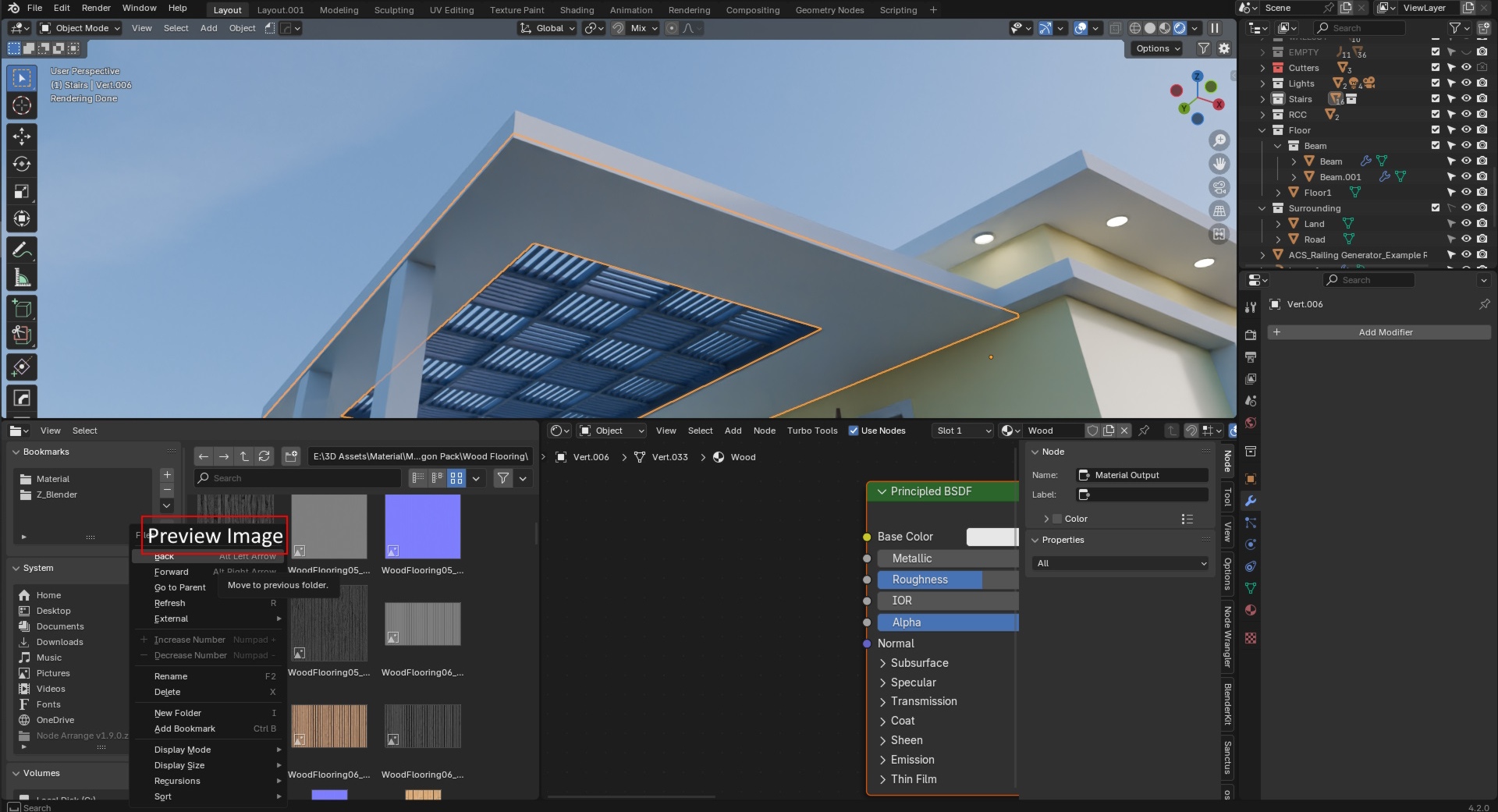The width and height of the screenshot is (1498, 812).
Task: Select the Rotate tool in the viewport toolbar
Action: pyautogui.click(x=22, y=164)
